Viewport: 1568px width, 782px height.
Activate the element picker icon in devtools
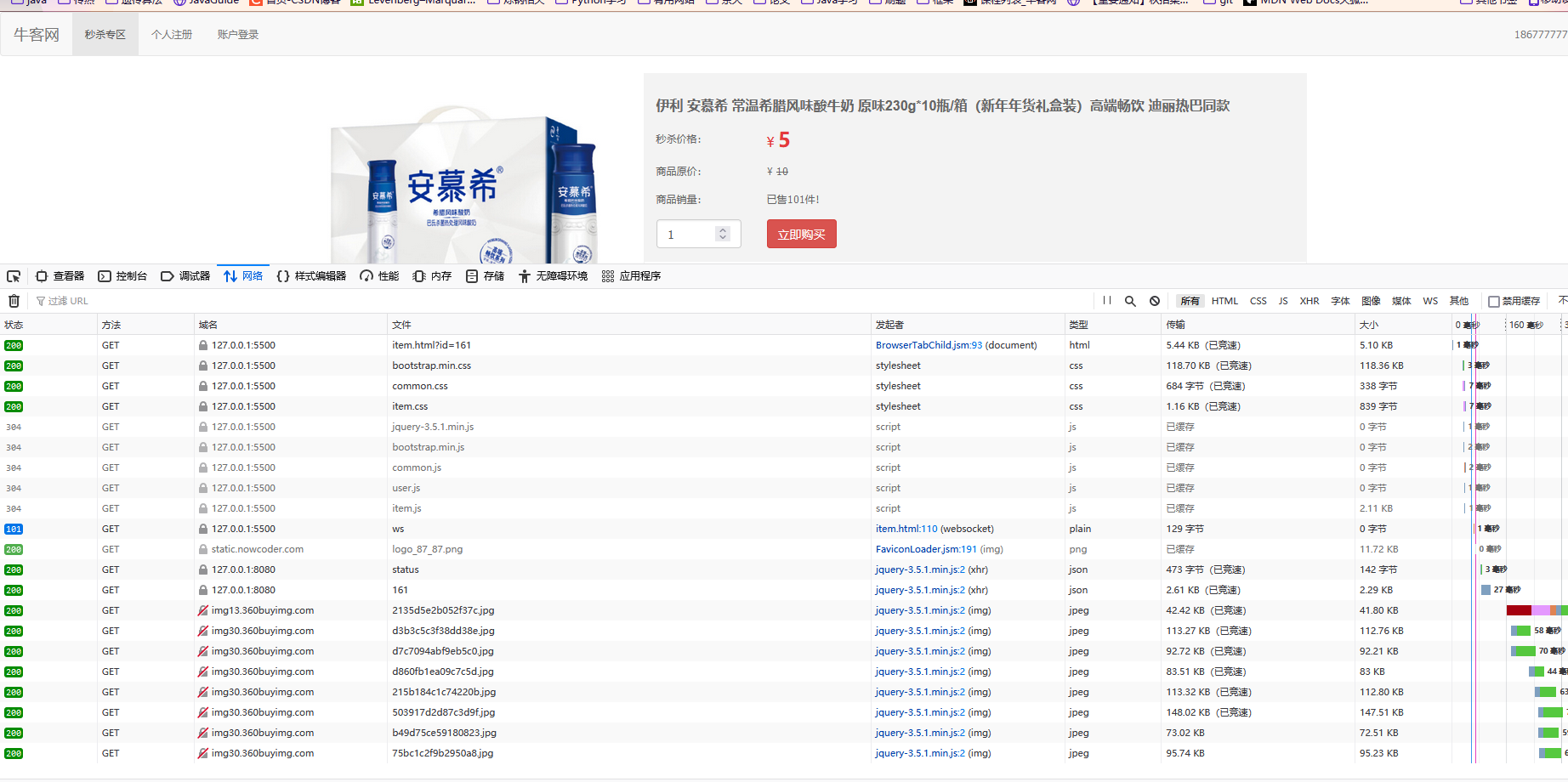(14, 276)
